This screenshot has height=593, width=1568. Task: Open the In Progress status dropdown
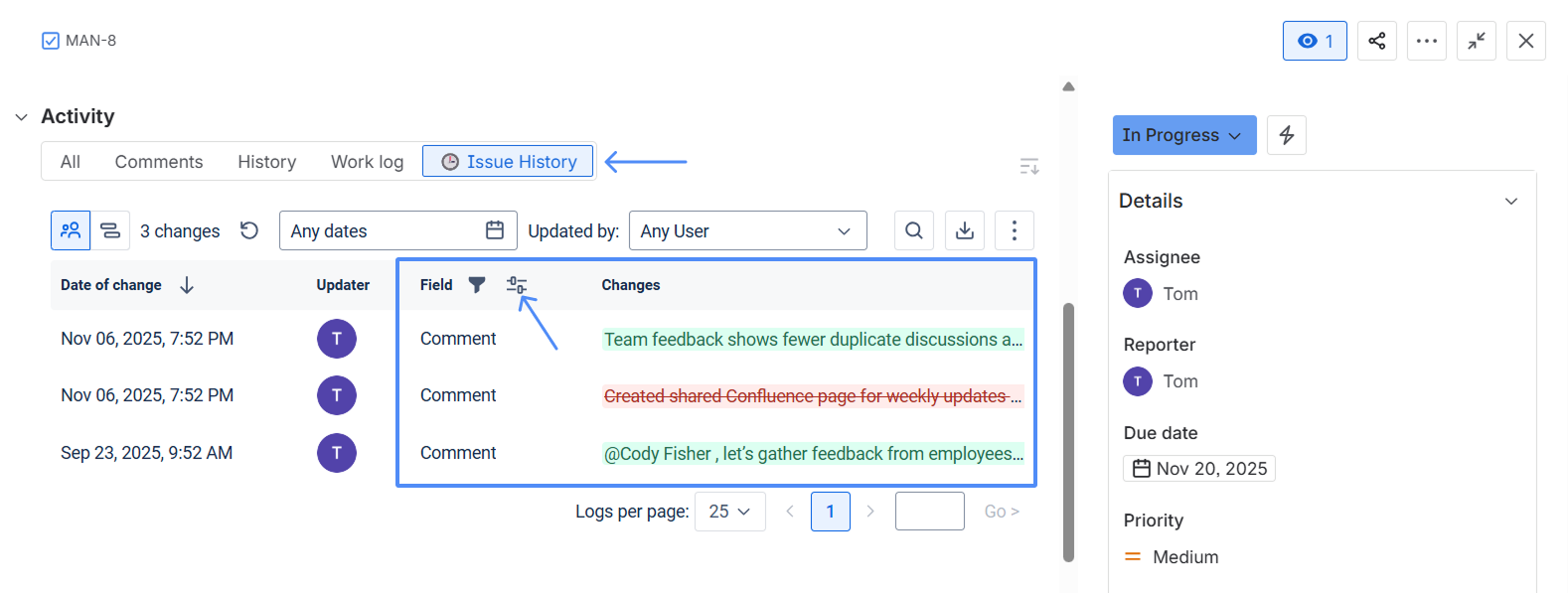tap(1183, 135)
